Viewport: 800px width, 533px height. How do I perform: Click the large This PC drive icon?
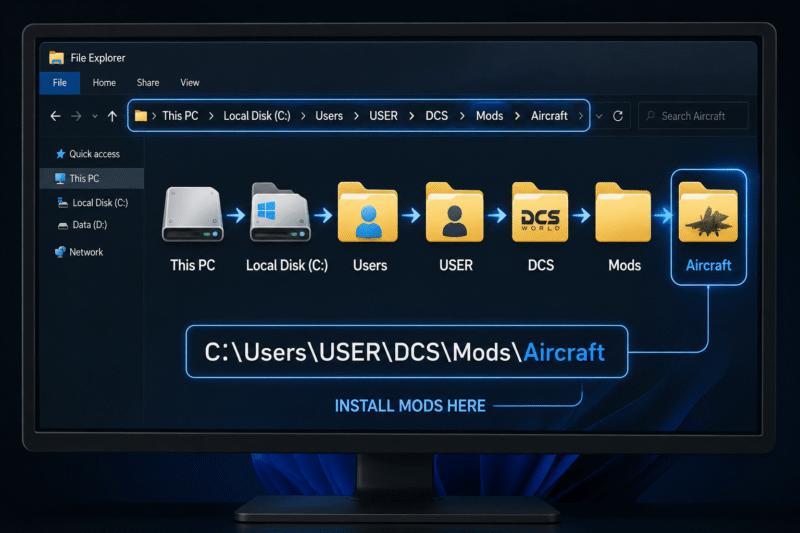point(193,214)
